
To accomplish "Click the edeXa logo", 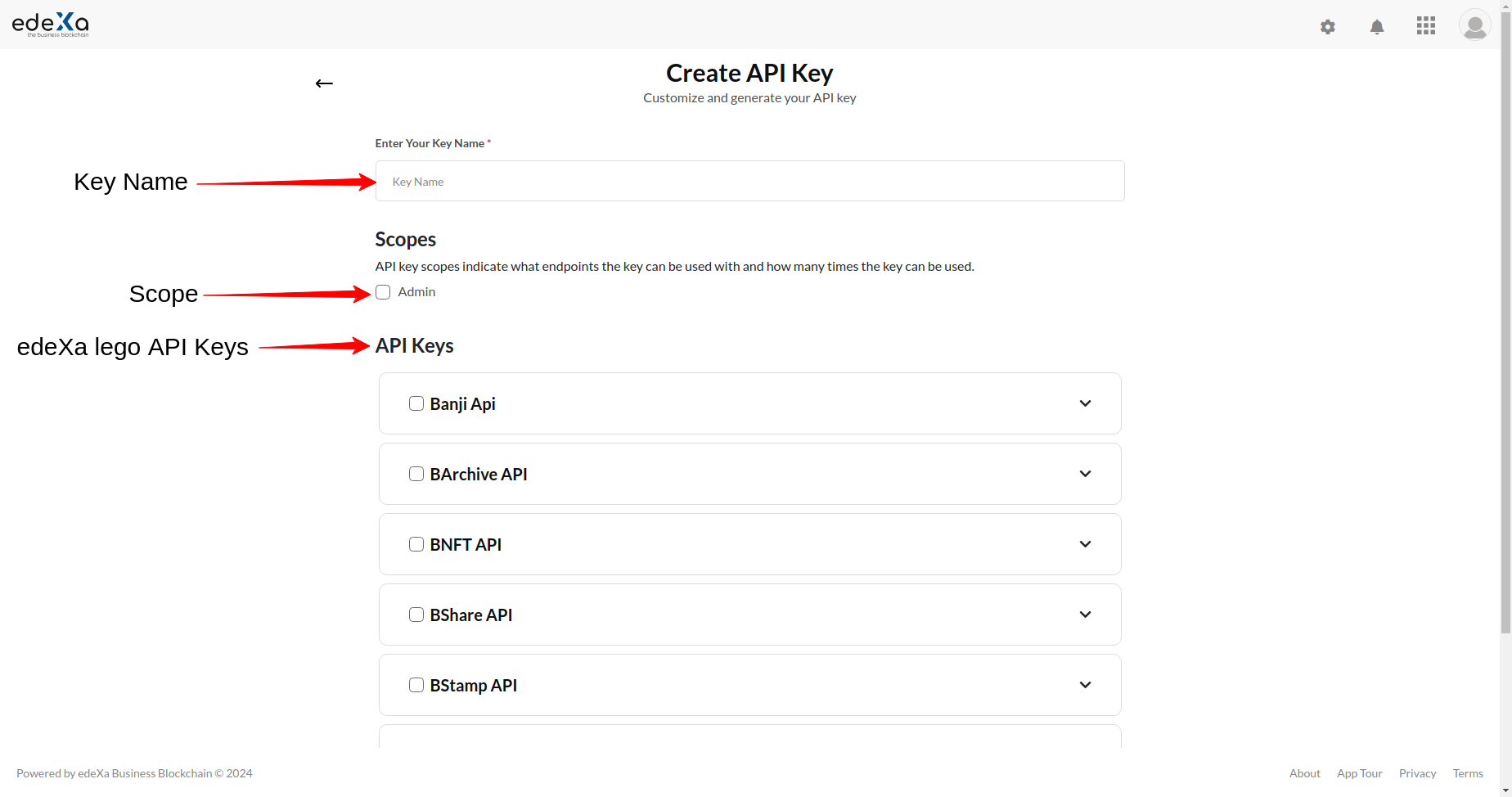I will click(51, 25).
